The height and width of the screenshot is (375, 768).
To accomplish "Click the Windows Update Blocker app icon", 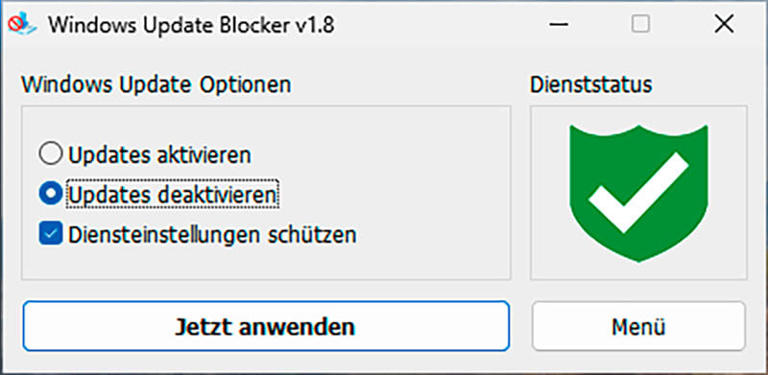I will (x=23, y=23).
